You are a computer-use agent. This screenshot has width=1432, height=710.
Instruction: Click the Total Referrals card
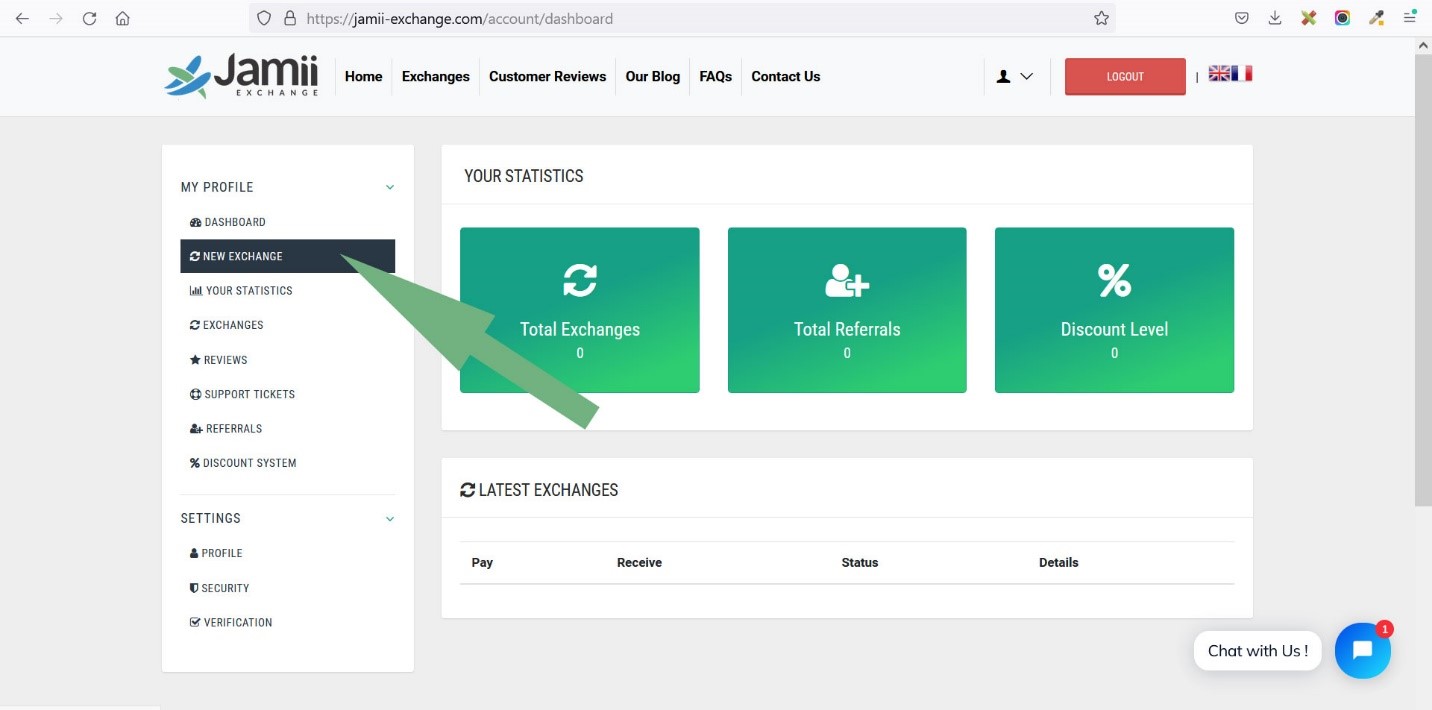[x=847, y=310]
